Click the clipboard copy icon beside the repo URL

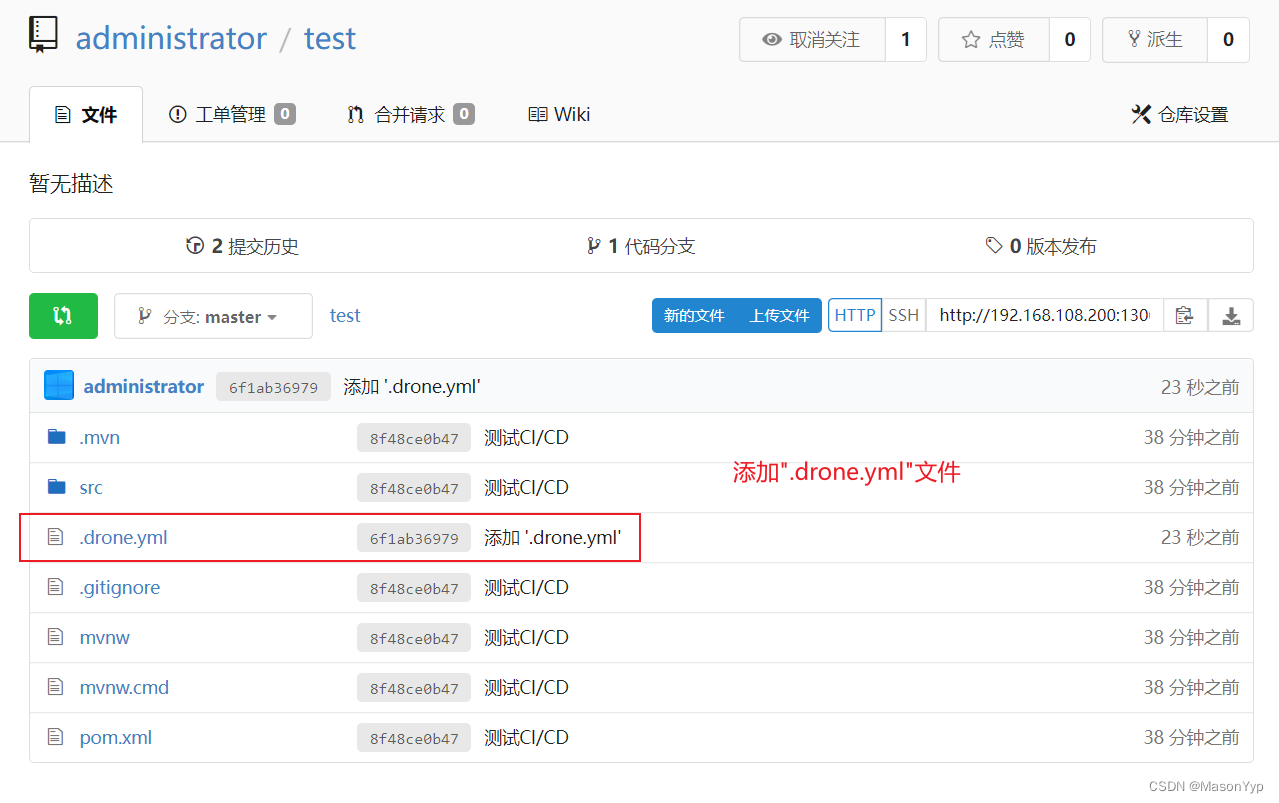click(1185, 315)
